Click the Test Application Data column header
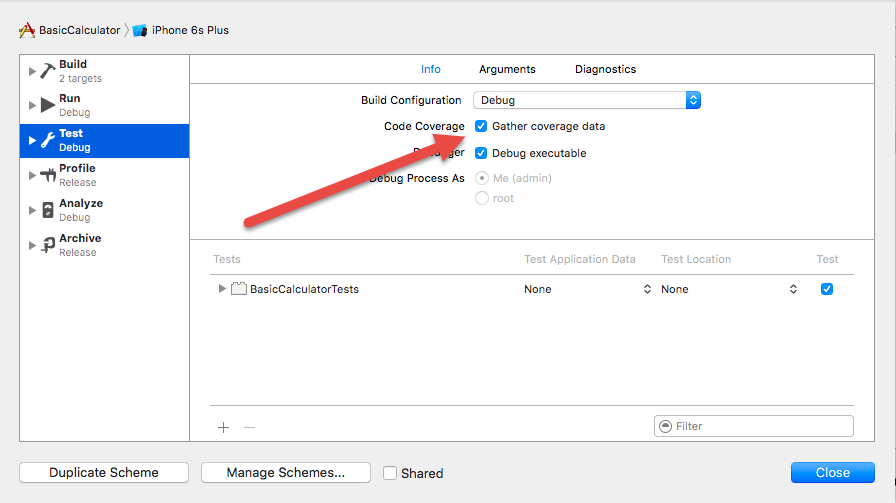This screenshot has height=503, width=896. click(579, 260)
